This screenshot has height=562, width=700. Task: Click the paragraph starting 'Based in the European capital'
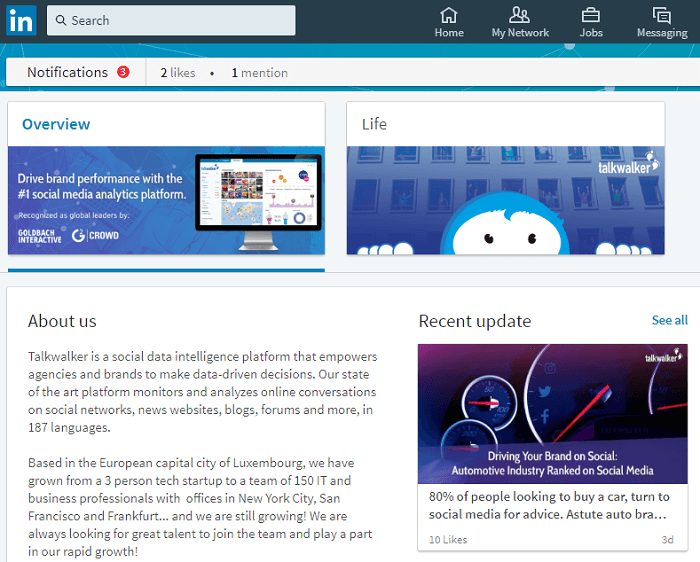[200, 507]
